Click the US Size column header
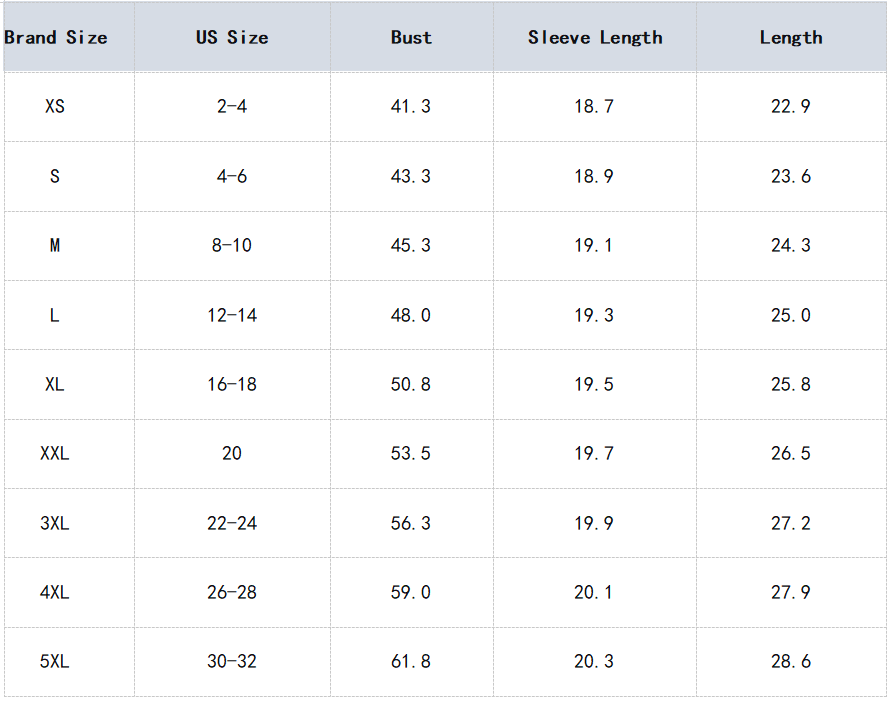This screenshot has height=701, width=888. click(232, 38)
